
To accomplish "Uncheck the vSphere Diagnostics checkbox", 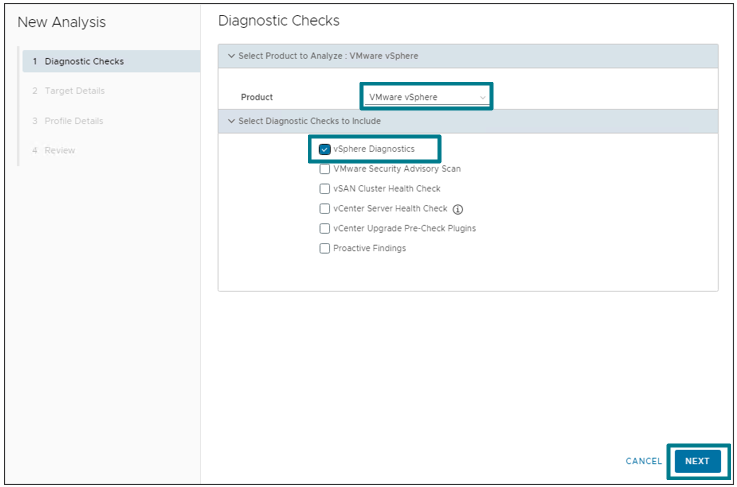I will pos(325,149).
